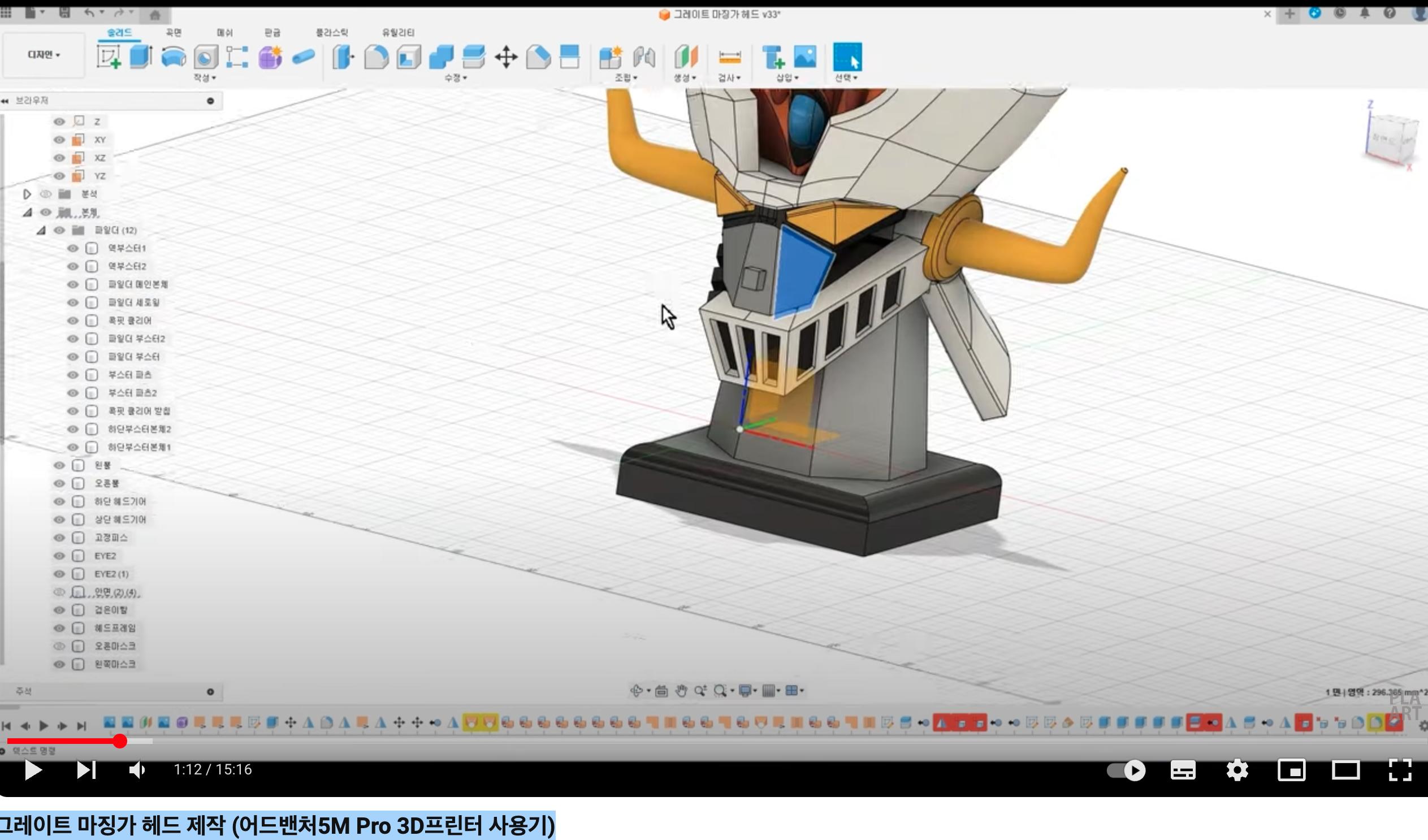Select the Shell tool icon
This screenshot has height=840, width=1428.
tap(409, 57)
